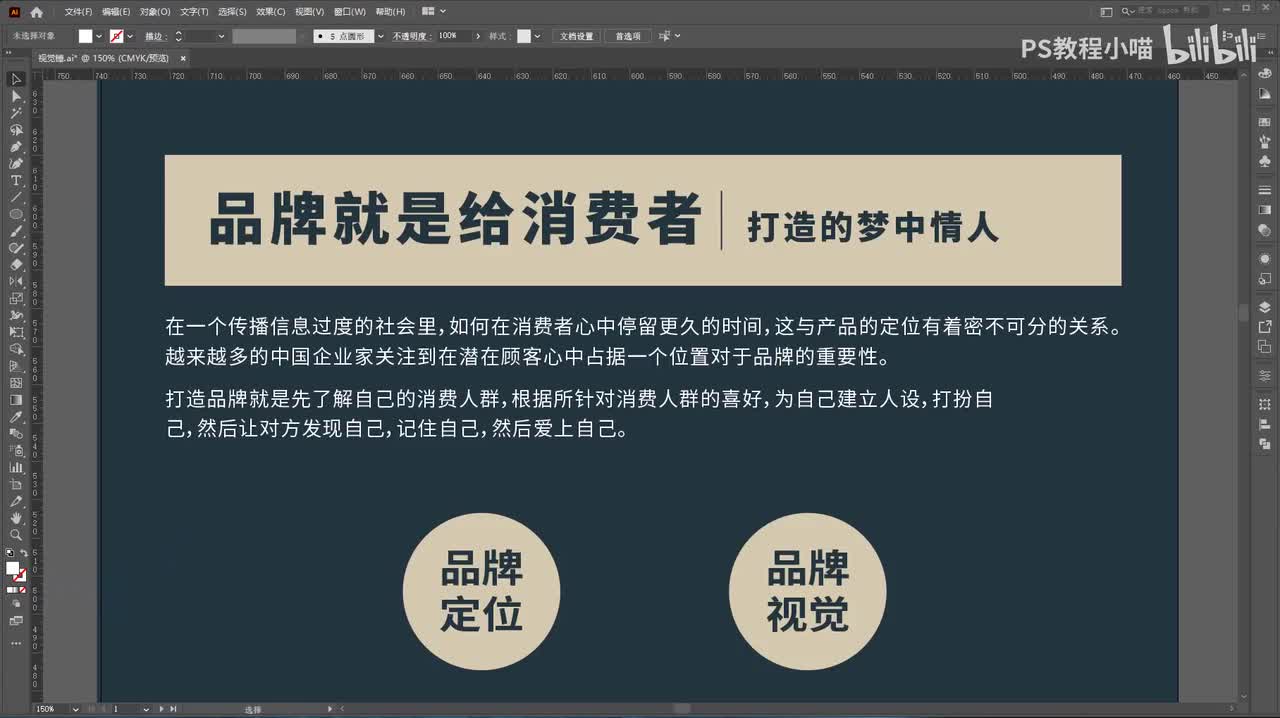Select the Type tool
The height and width of the screenshot is (718, 1280).
point(16,181)
